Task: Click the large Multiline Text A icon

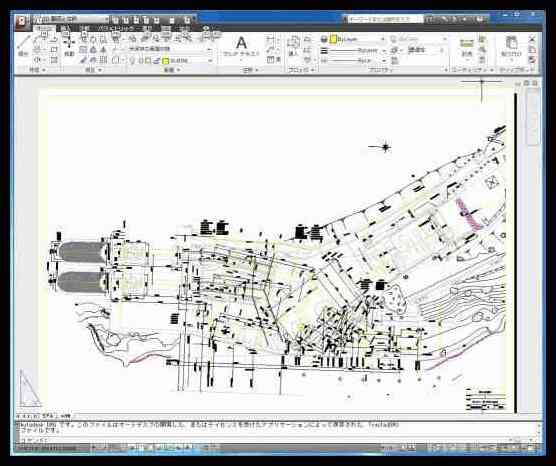Action: tap(241, 43)
